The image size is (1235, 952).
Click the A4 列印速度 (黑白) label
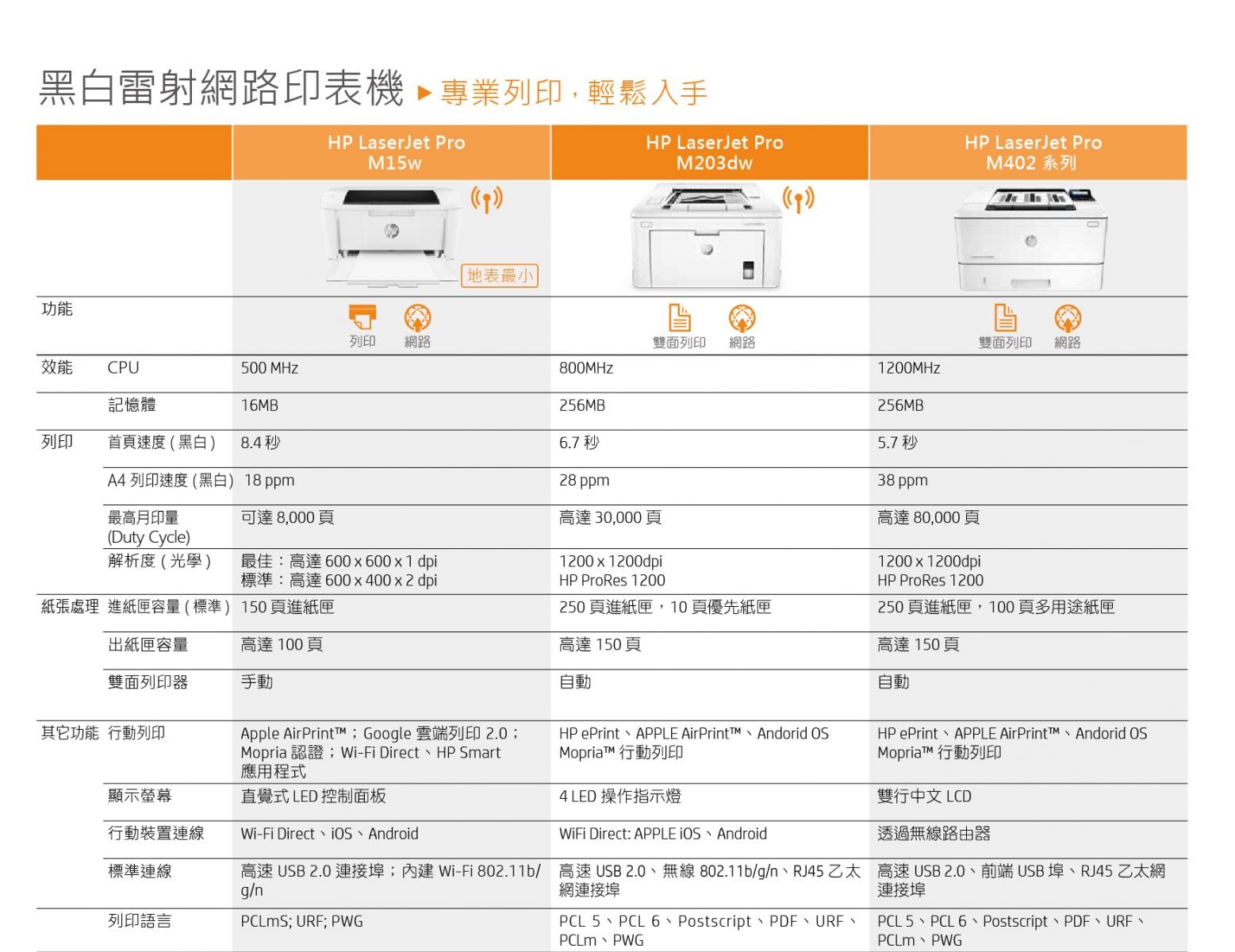click(x=171, y=480)
